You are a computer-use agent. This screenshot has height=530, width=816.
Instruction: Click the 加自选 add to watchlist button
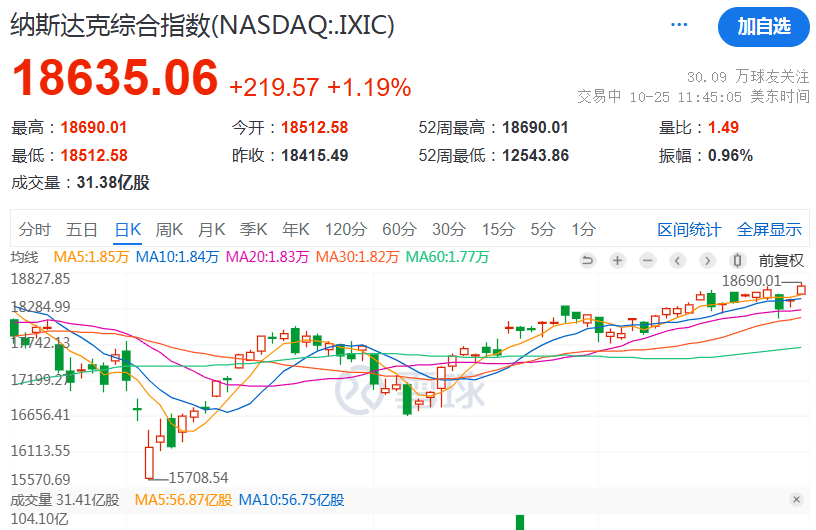[x=763, y=27]
